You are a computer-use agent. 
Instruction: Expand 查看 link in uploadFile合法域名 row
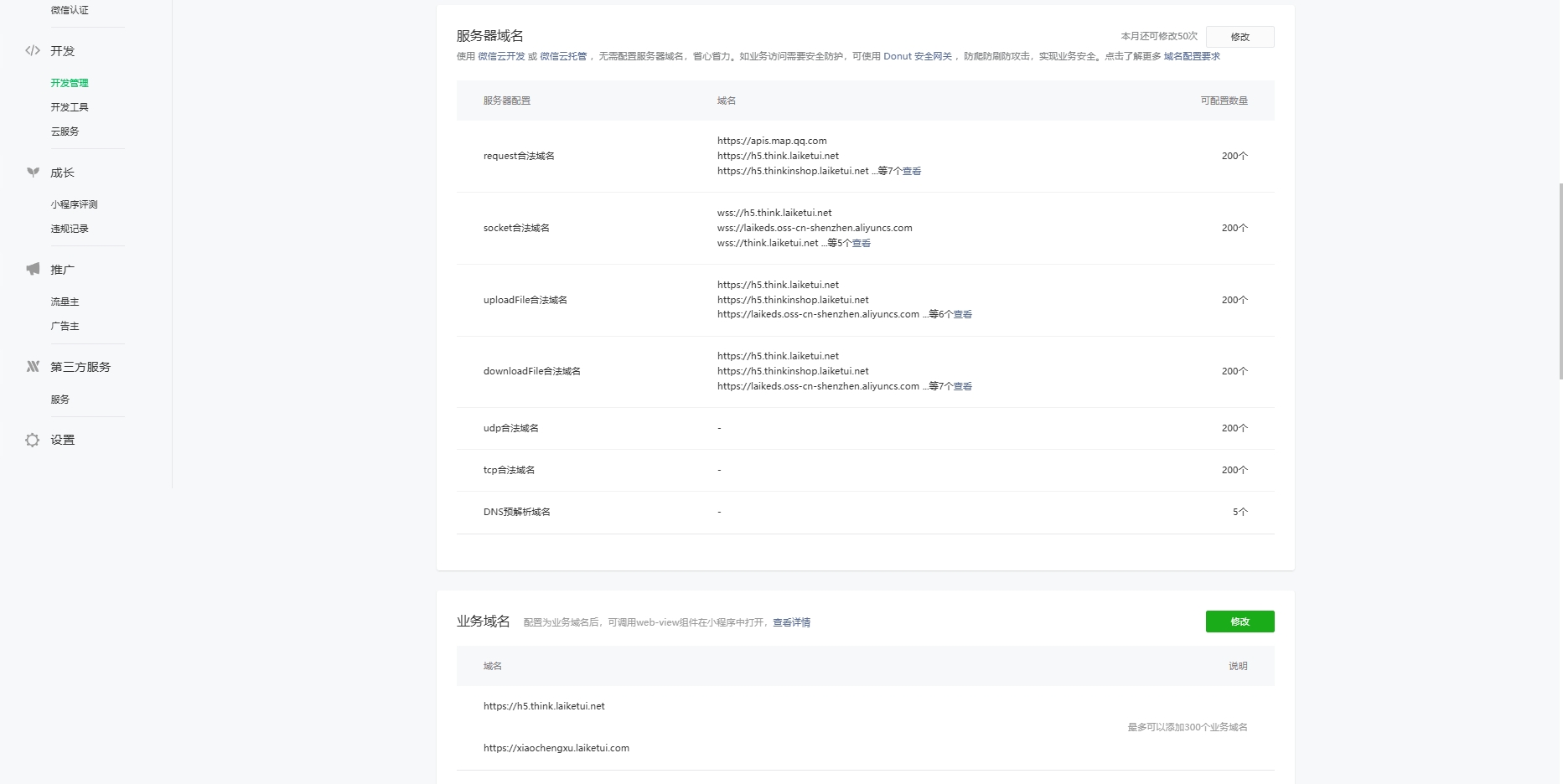click(x=963, y=315)
